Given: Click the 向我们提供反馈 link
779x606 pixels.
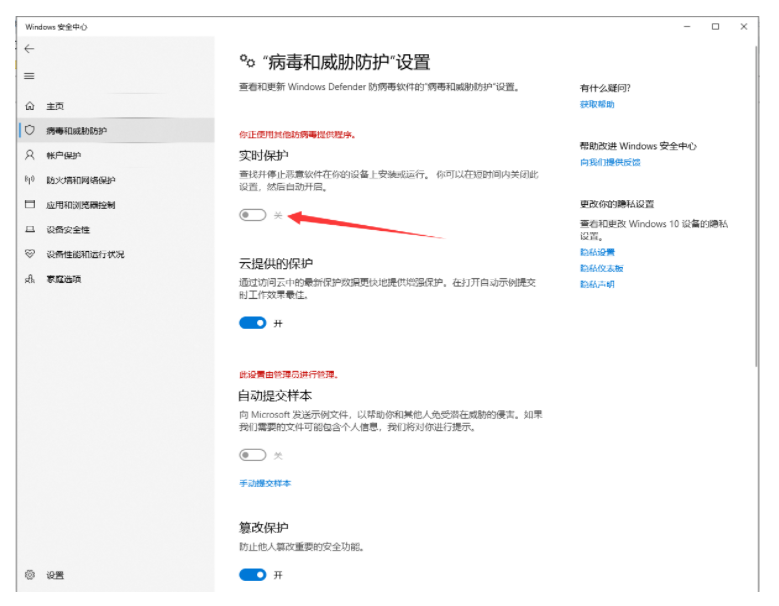Looking at the screenshot, I should (610, 162).
